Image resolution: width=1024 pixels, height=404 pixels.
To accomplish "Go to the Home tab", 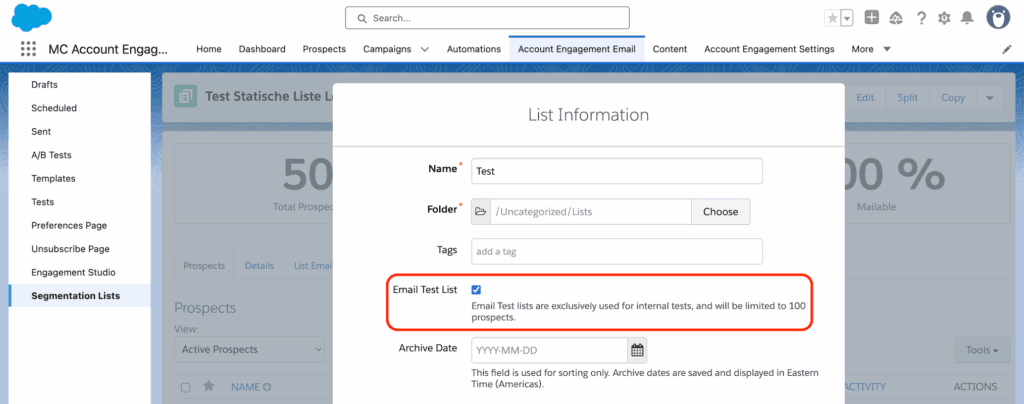I will click(209, 49).
